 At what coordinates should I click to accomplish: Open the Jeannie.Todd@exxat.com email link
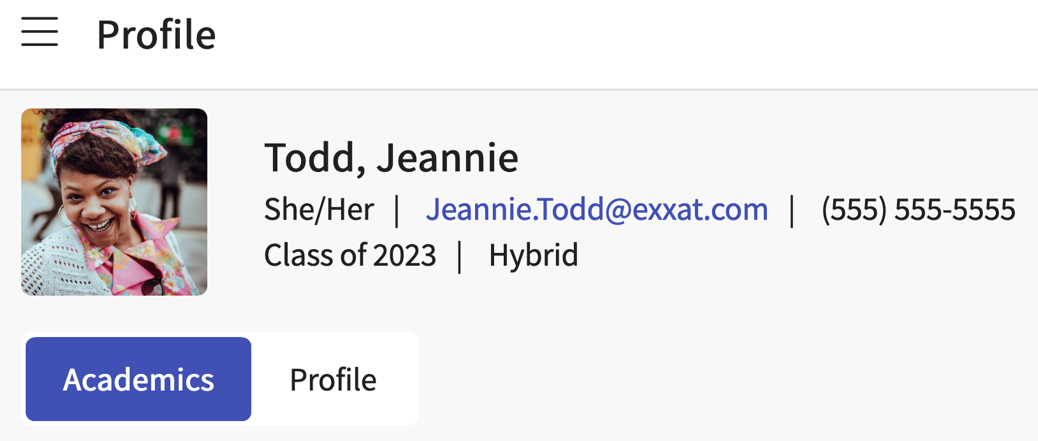pyautogui.click(x=597, y=209)
